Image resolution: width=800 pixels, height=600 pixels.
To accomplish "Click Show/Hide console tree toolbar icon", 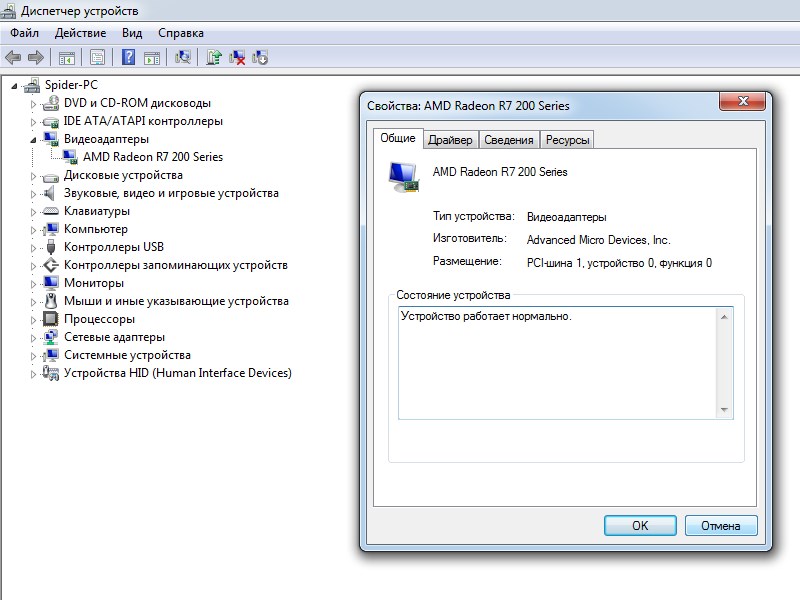I will tap(67, 57).
